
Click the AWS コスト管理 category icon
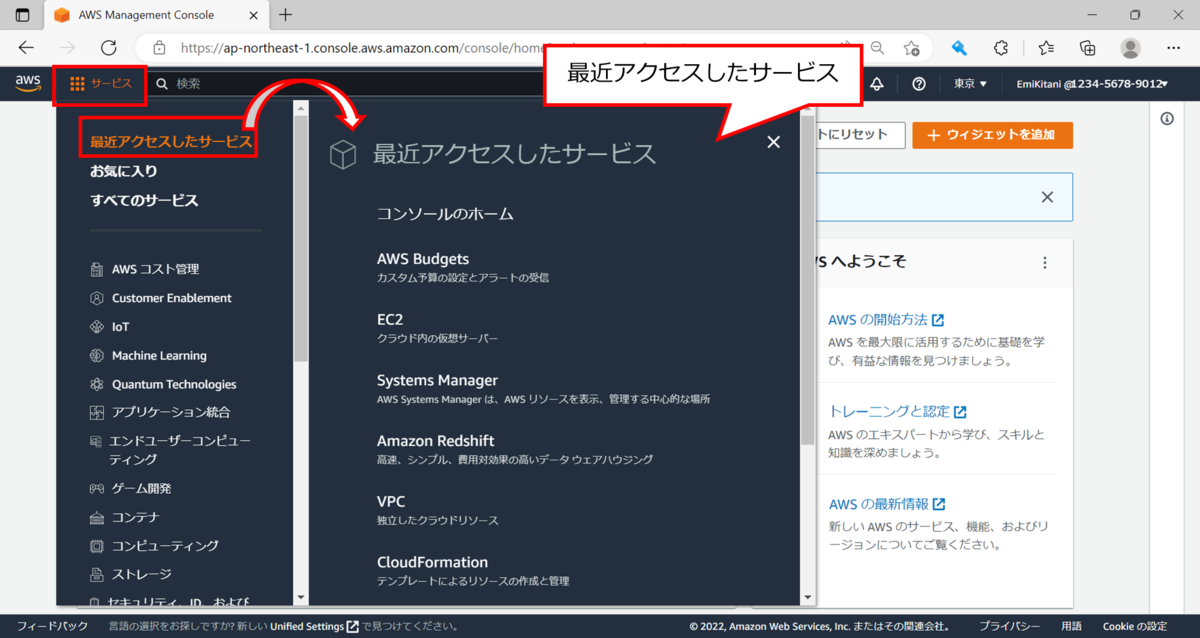[x=97, y=269]
